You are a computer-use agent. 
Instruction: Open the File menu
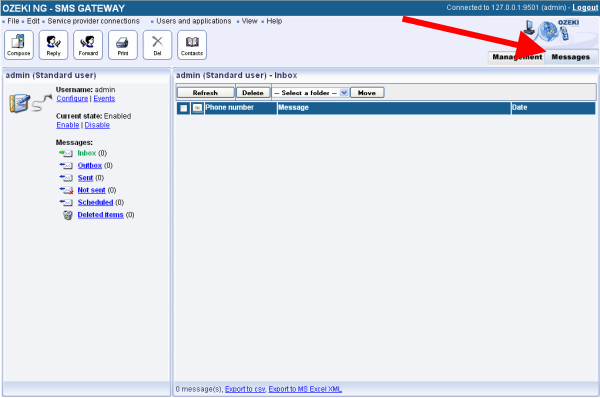point(13,21)
